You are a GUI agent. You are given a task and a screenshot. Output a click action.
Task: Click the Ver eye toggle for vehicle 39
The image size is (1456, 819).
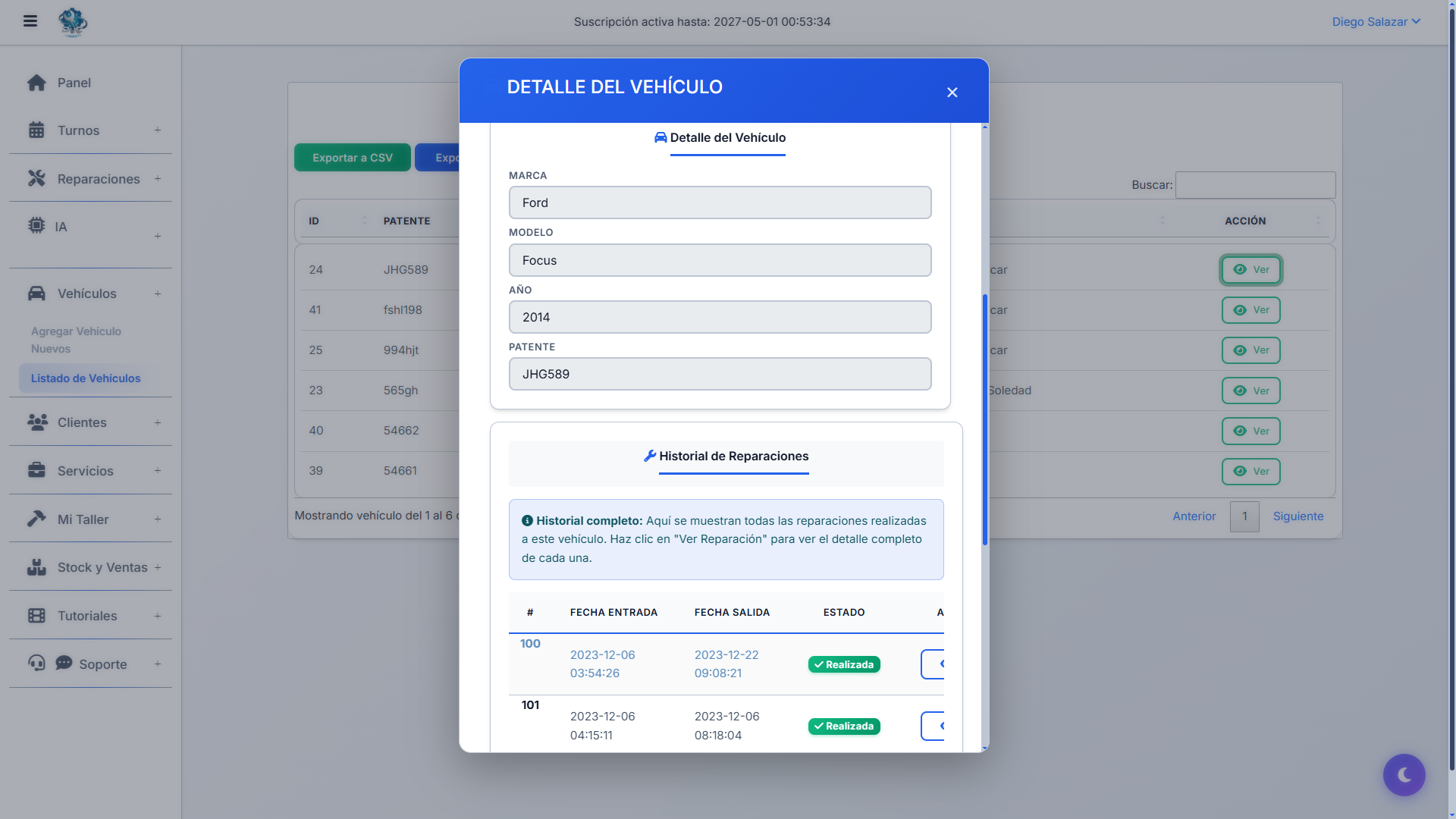(x=1251, y=471)
